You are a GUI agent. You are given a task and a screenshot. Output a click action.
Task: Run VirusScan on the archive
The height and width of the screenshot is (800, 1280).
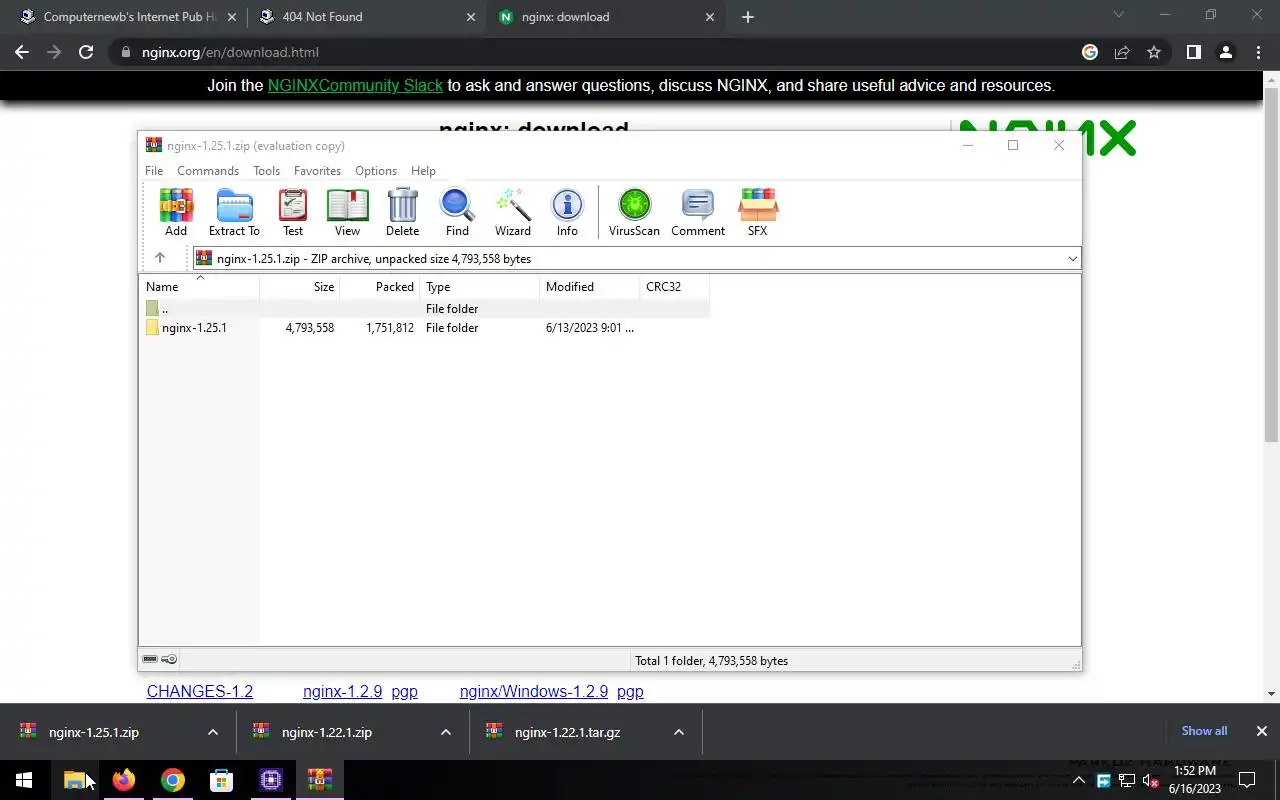tap(634, 213)
